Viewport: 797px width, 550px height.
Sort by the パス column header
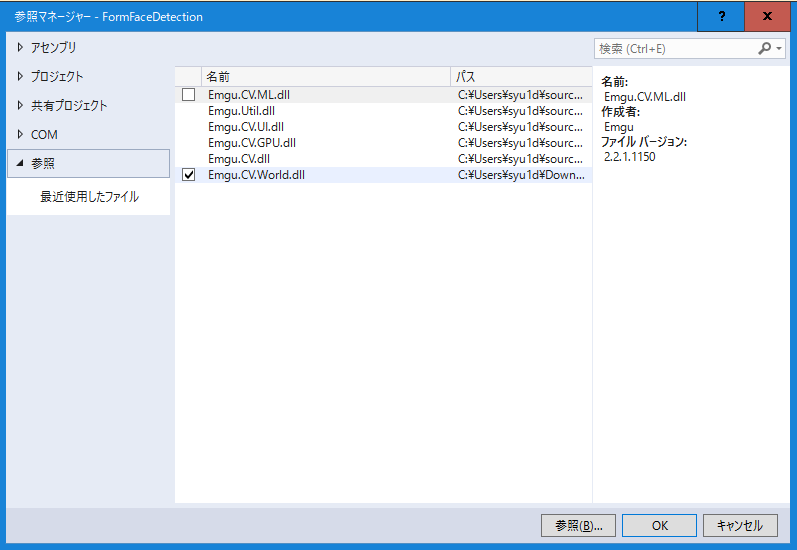[521, 77]
